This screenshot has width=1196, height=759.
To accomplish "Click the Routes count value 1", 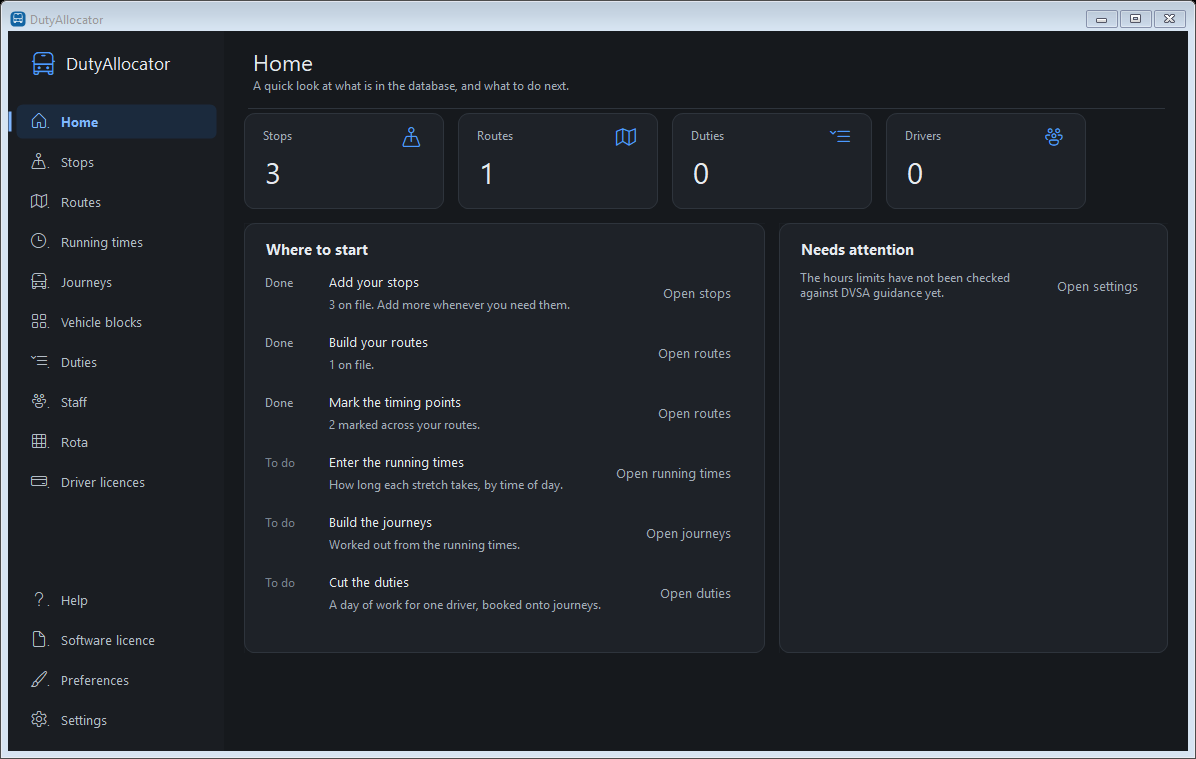I will click(x=487, y=174).
